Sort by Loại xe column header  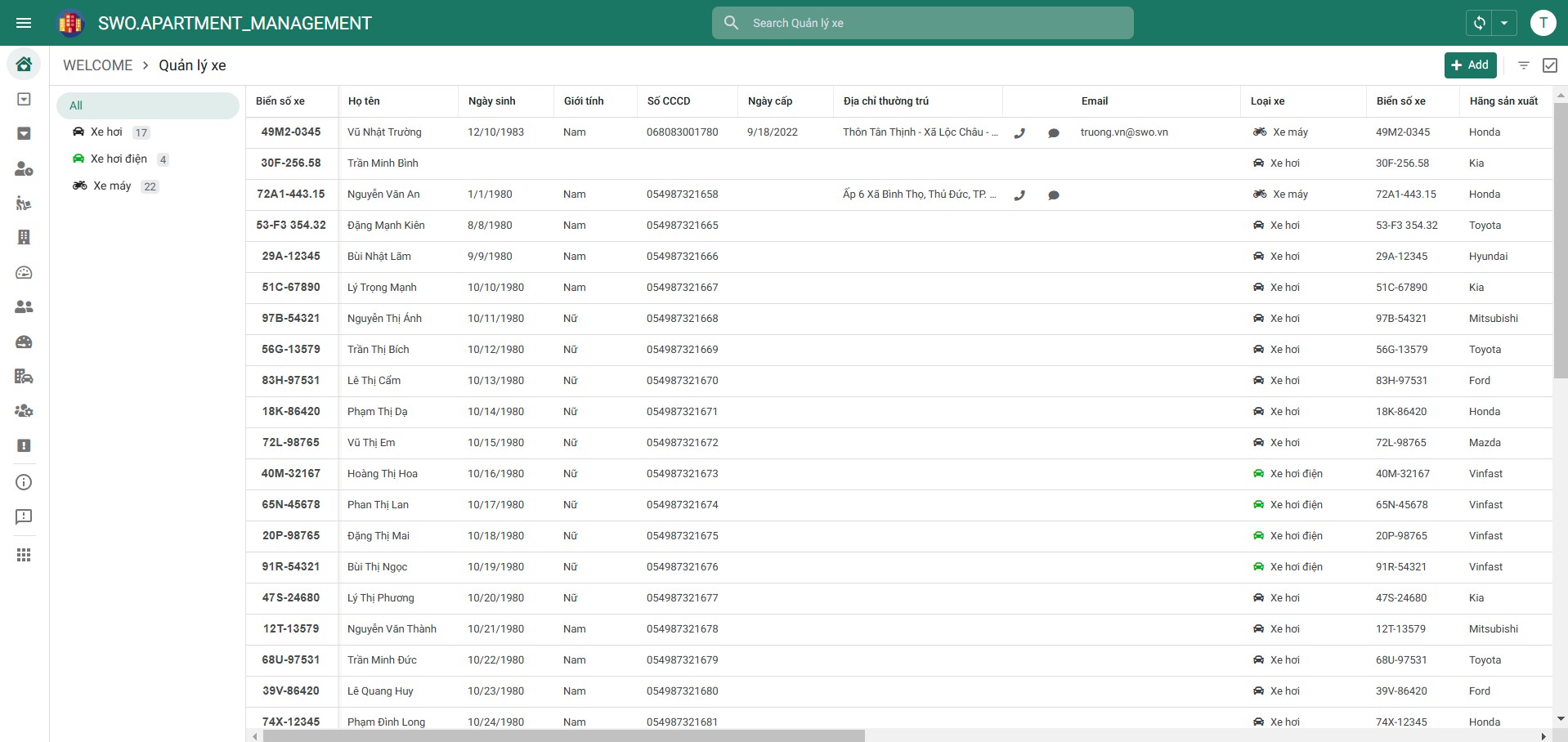pos(1267,101)
